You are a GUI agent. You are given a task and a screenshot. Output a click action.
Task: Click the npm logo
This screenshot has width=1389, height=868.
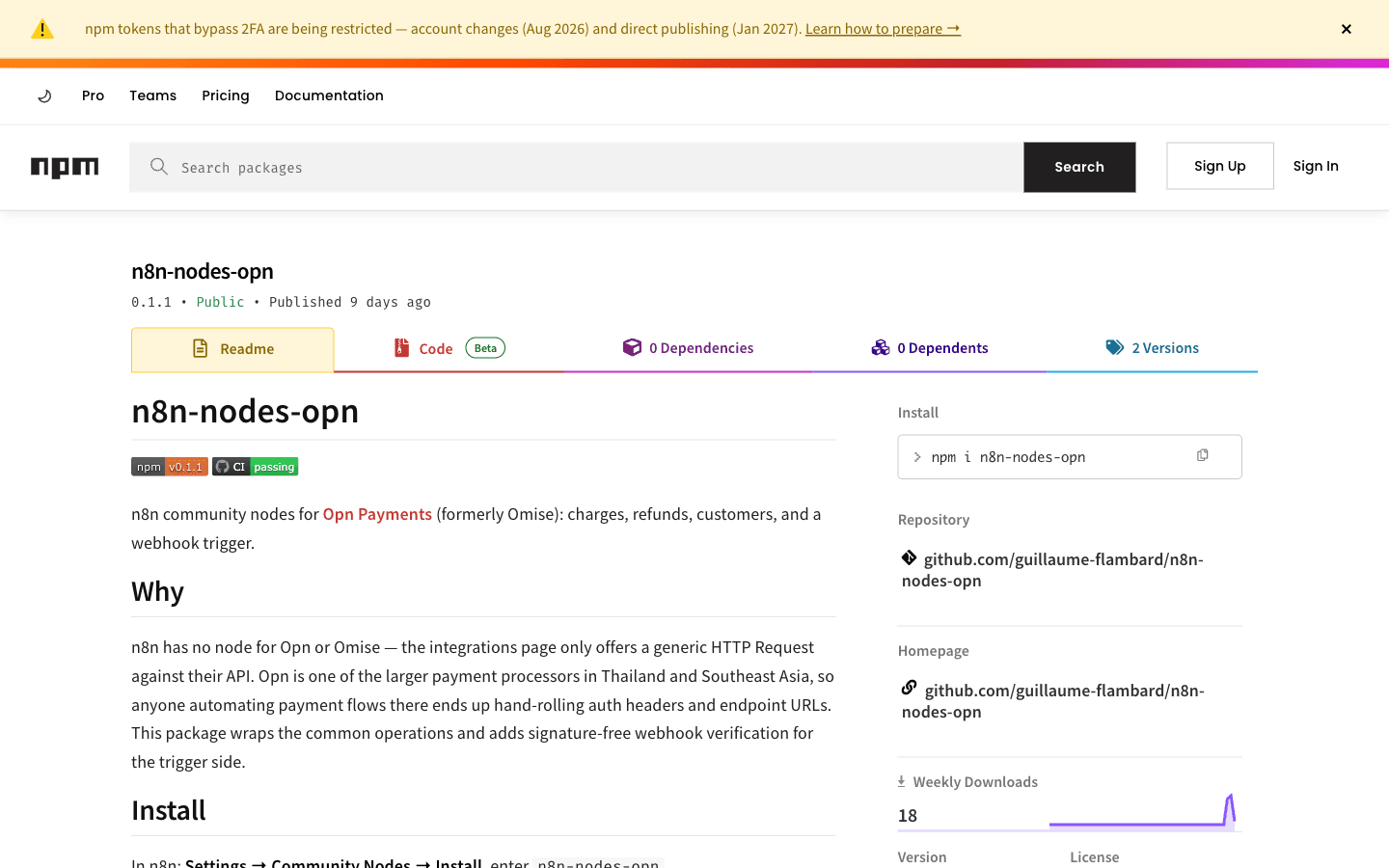65,167
